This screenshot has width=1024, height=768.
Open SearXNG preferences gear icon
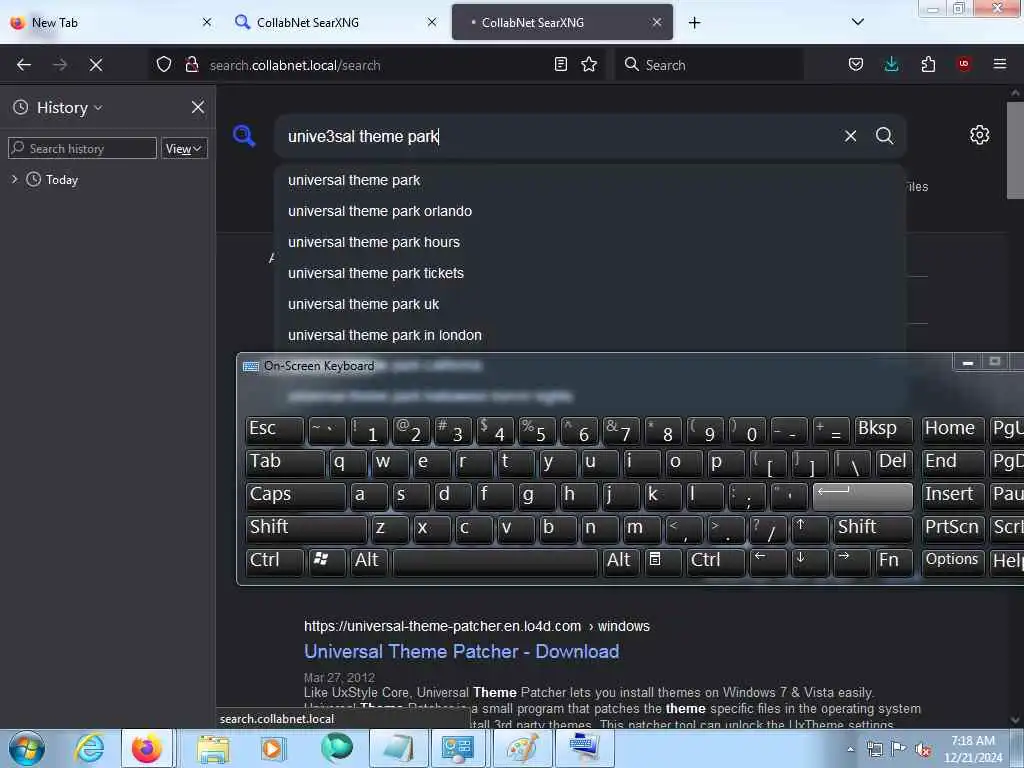[979, 135]
